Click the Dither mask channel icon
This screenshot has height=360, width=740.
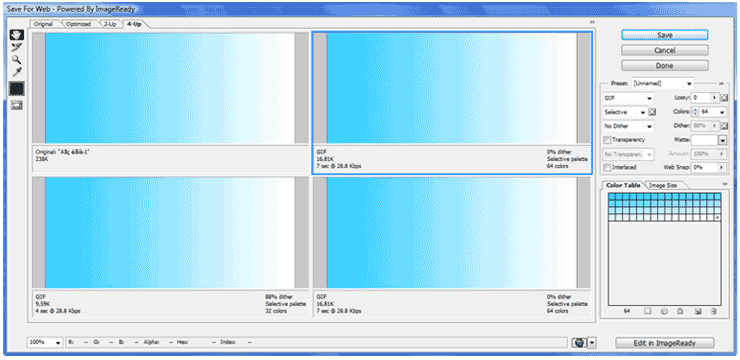[x=724, y=126]
